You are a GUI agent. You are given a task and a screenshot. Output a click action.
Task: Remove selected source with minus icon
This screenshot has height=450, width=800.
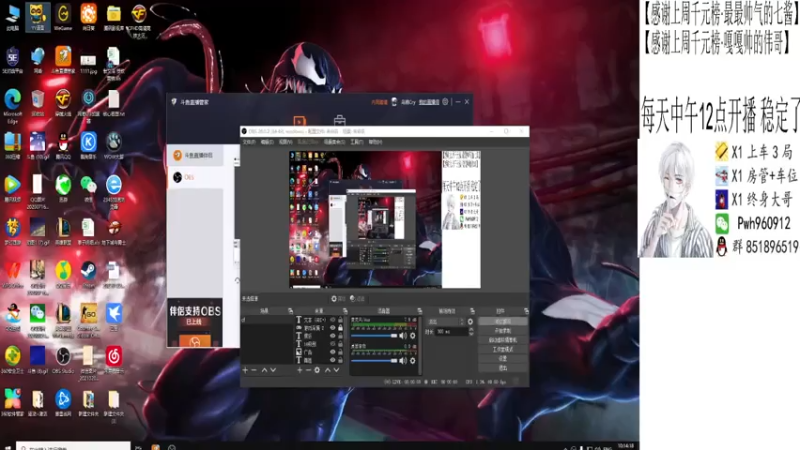[x=308, y=370]
